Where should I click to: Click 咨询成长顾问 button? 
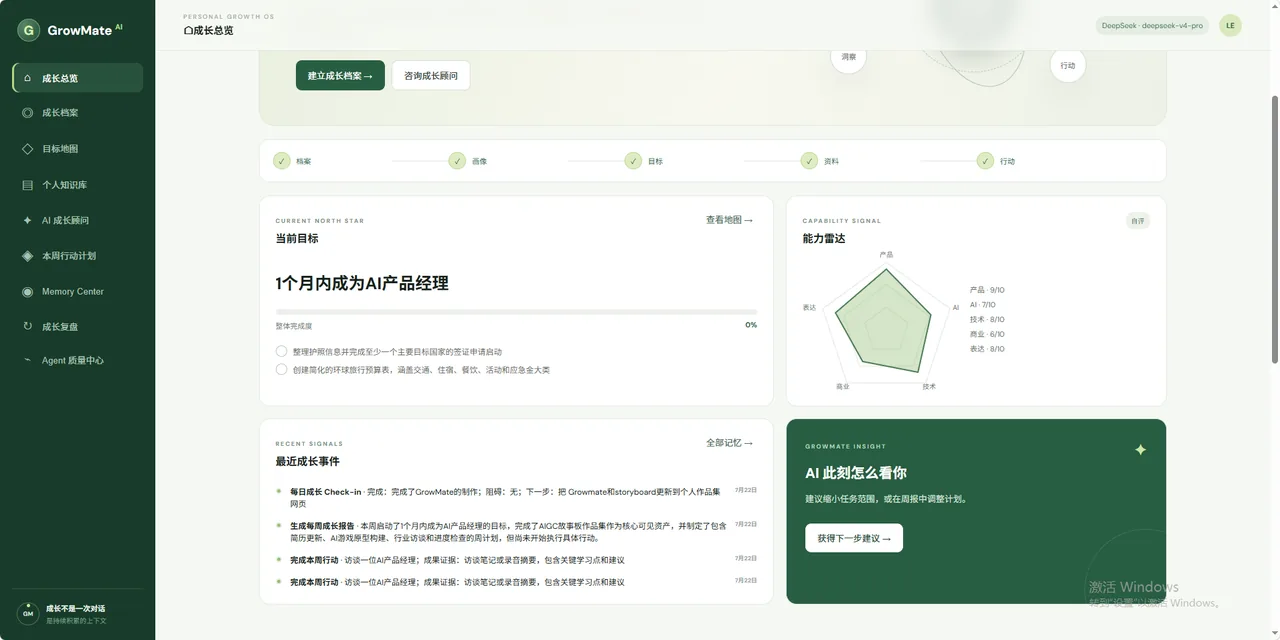coord(430,75)
